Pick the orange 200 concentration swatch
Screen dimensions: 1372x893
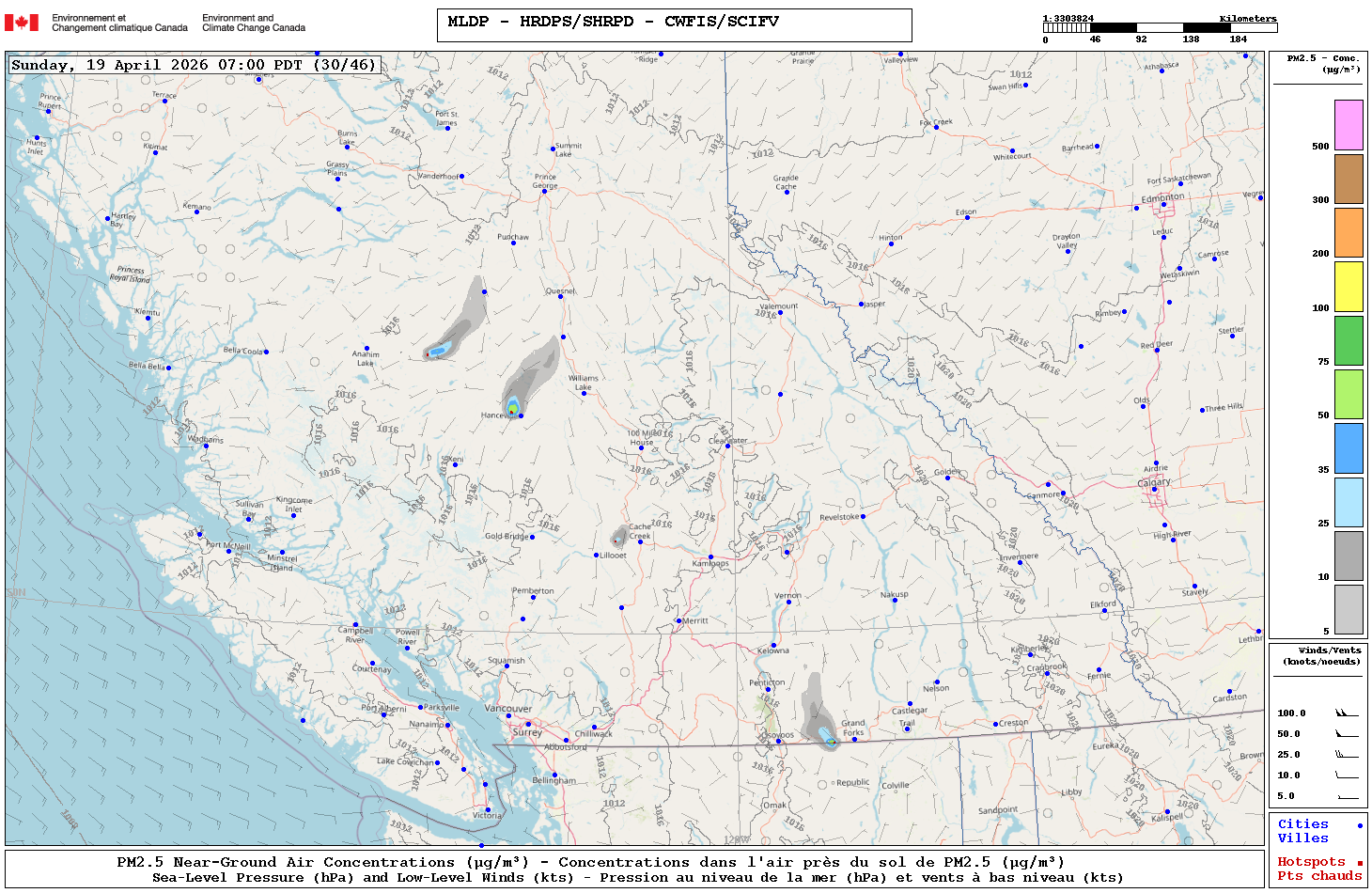pyautogui.click(x=1349, y=232)
